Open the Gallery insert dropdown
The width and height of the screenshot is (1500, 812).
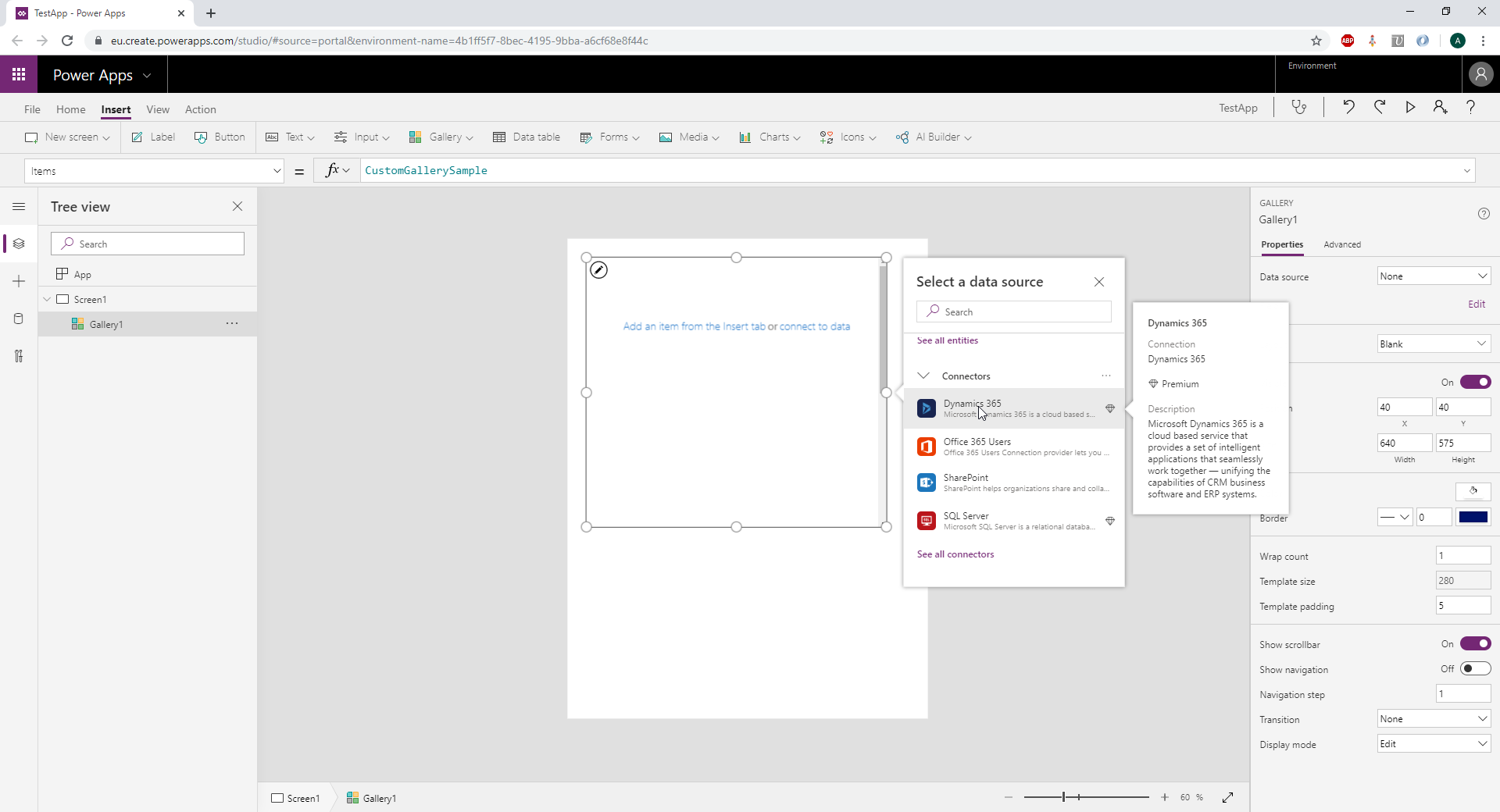441,137
